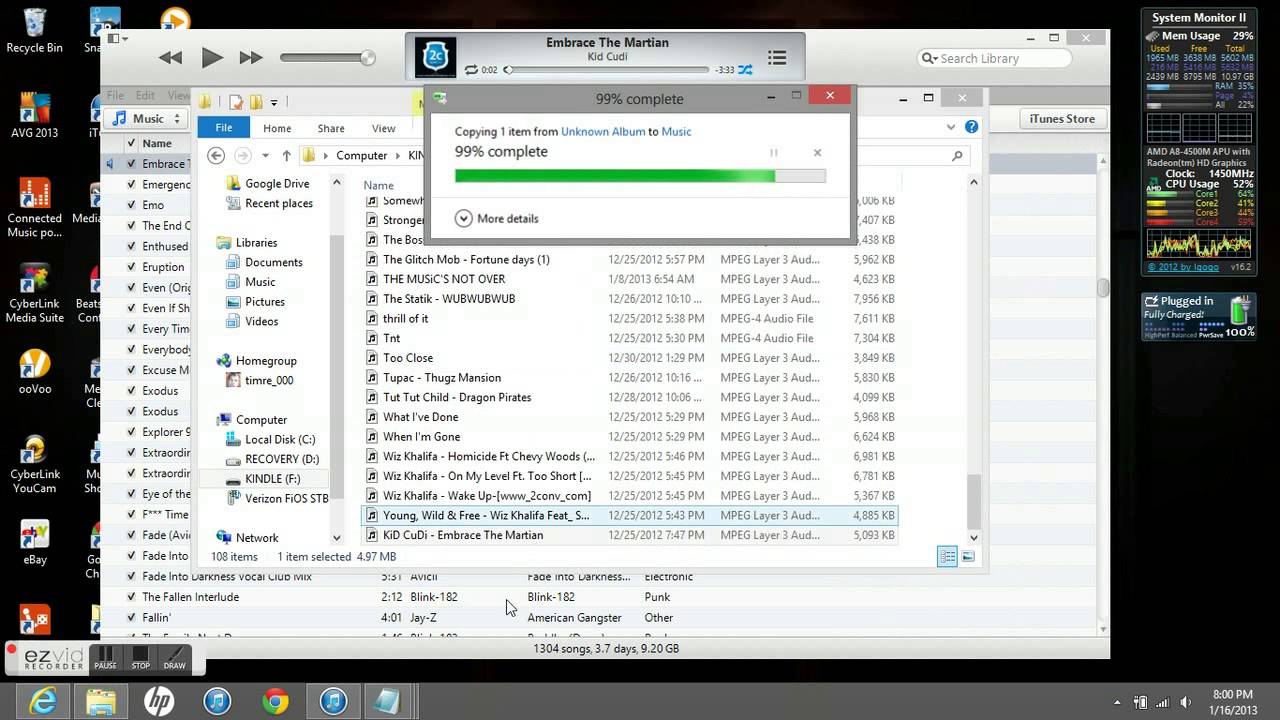Click the Explorer forward arrow button

pyautogui.click(x=242, y=155)
